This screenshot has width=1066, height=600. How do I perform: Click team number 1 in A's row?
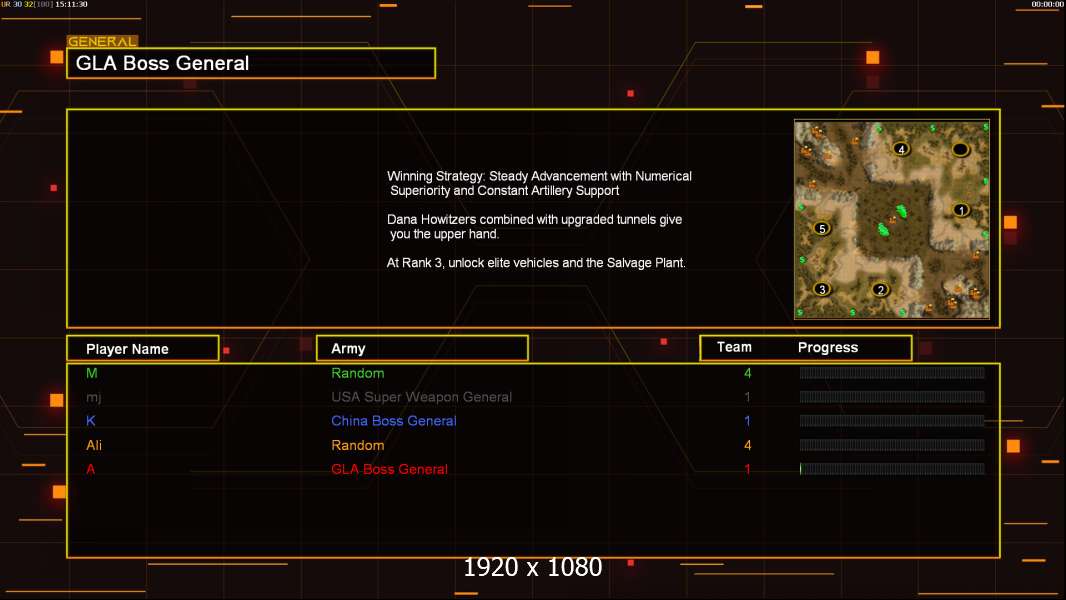point(747,470)
